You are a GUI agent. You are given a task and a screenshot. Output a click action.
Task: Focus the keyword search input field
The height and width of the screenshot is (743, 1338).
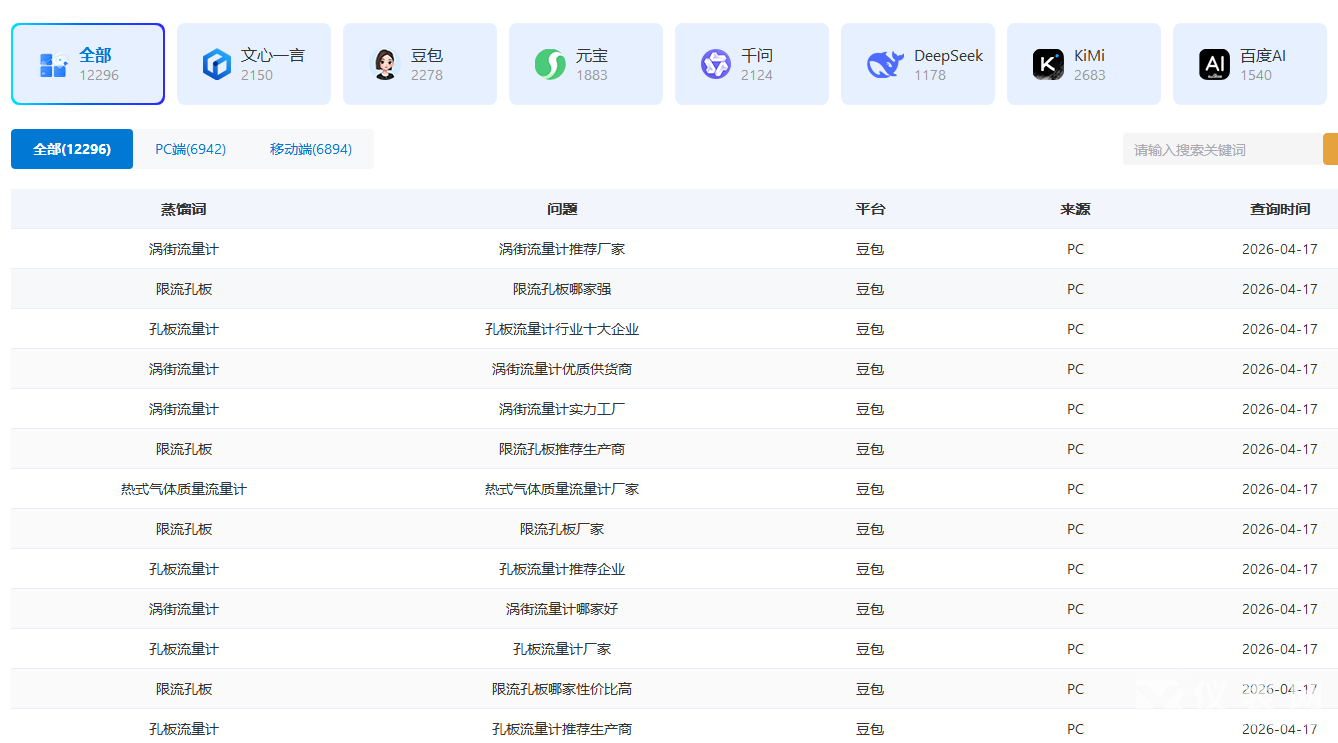[1222, 150]
